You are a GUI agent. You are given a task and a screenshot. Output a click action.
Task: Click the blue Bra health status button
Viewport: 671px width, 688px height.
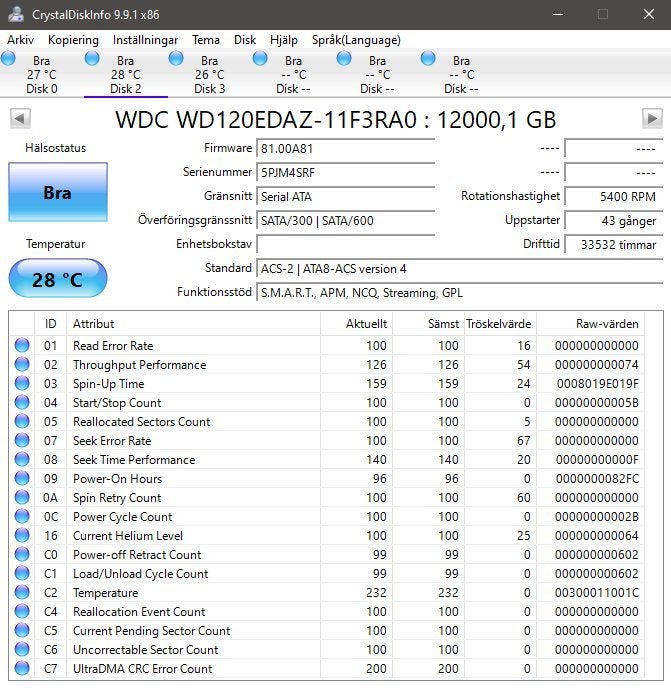coord(58,192)
